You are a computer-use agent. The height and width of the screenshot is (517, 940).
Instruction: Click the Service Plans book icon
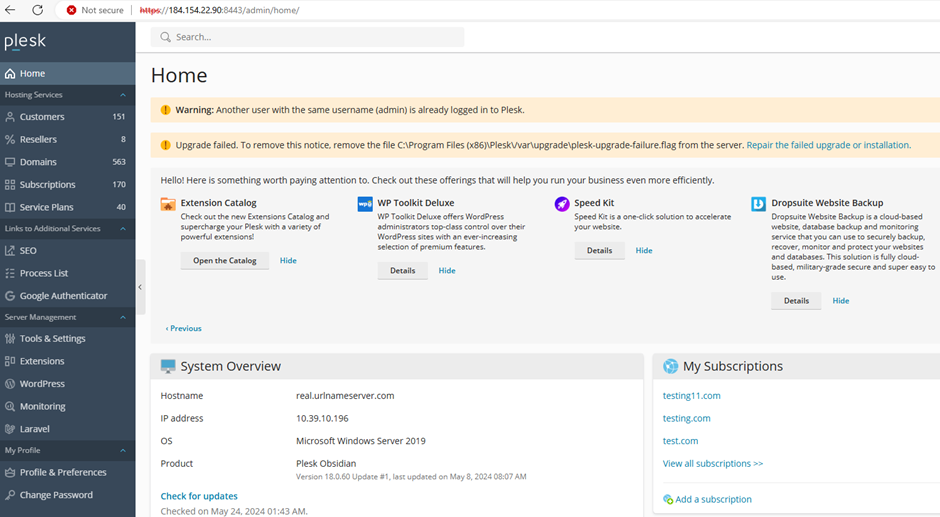10,208
